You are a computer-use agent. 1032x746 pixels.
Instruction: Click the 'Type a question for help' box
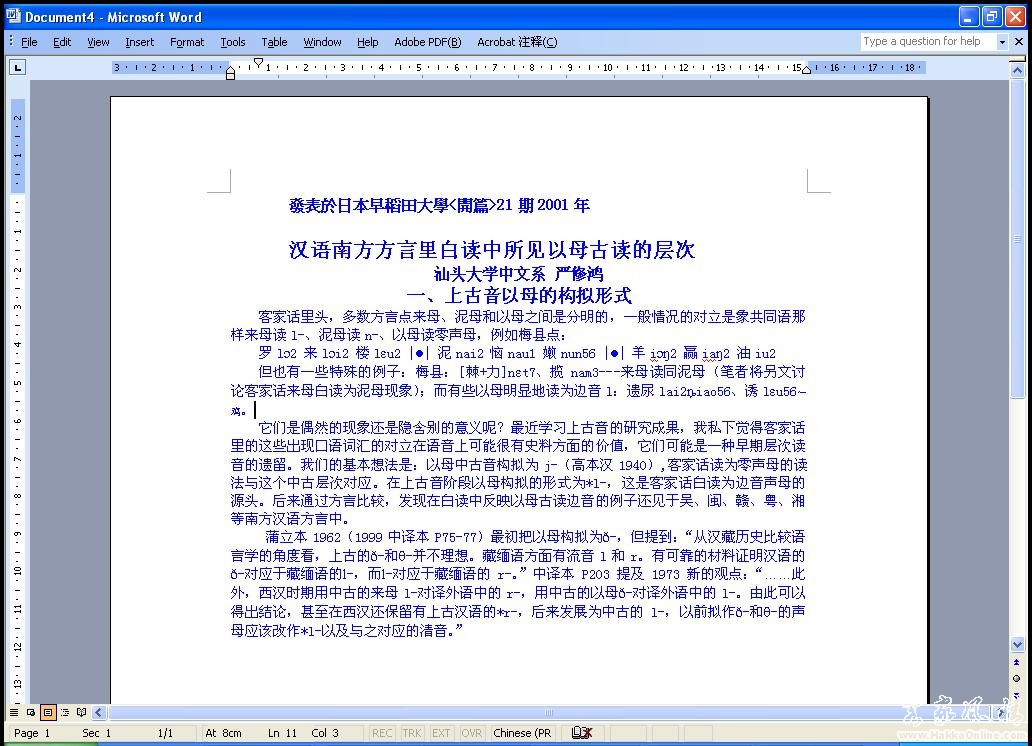927,41
